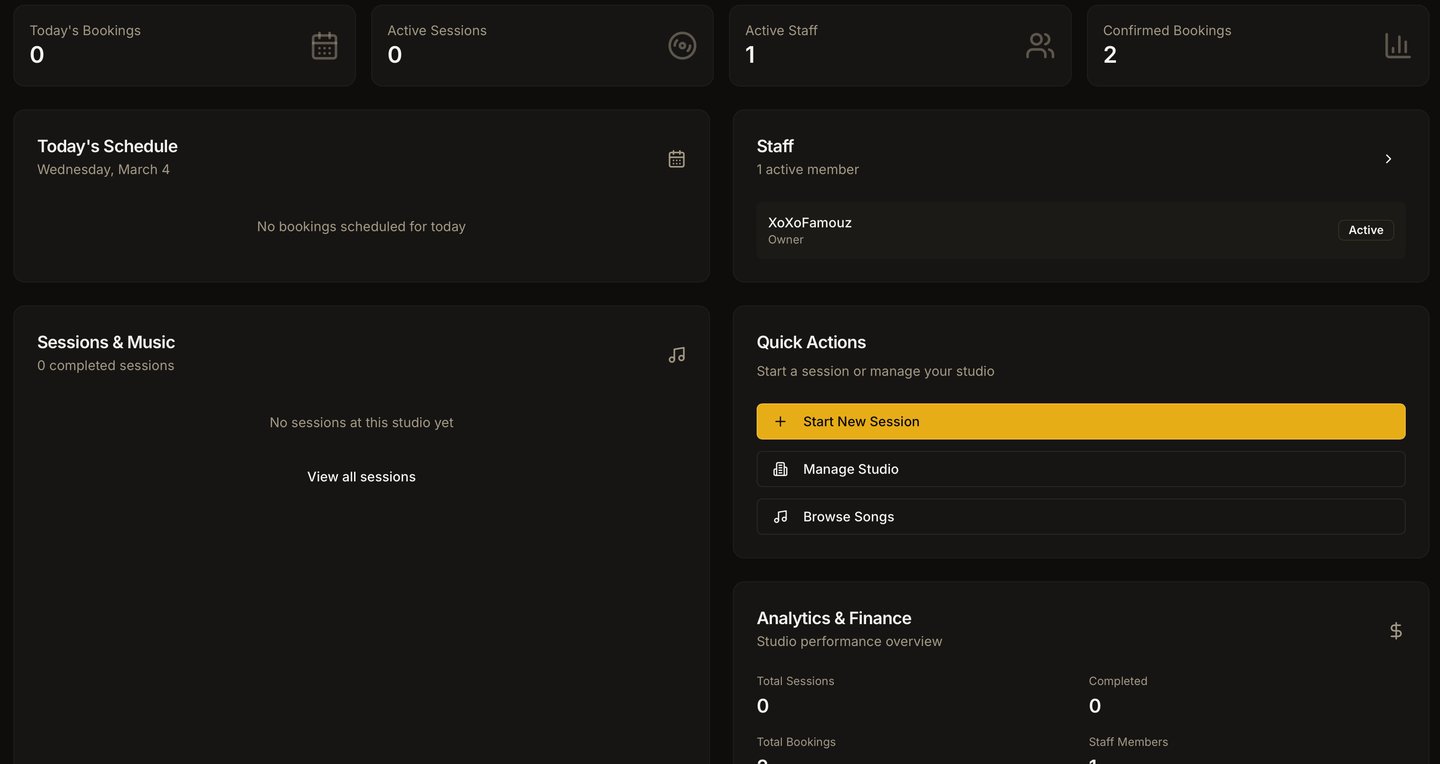Click the Today's Schedule heading

point(107,146)
